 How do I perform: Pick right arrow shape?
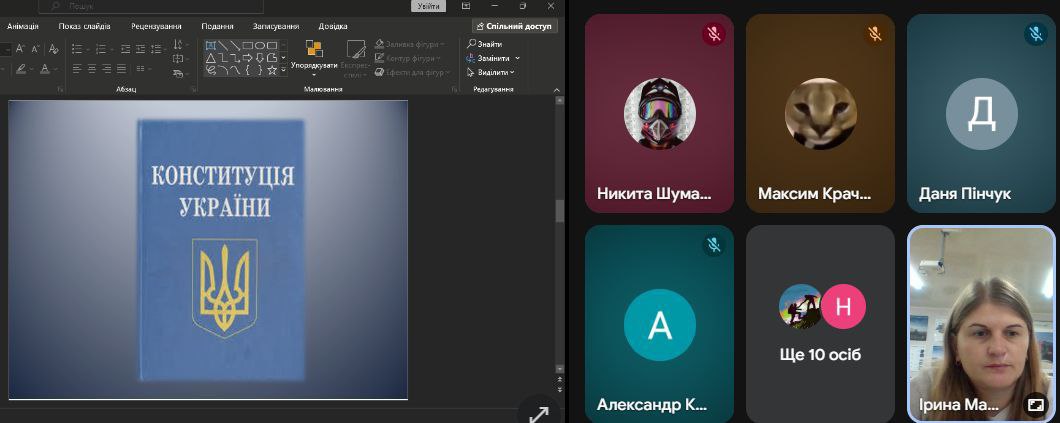pos(247,58)
